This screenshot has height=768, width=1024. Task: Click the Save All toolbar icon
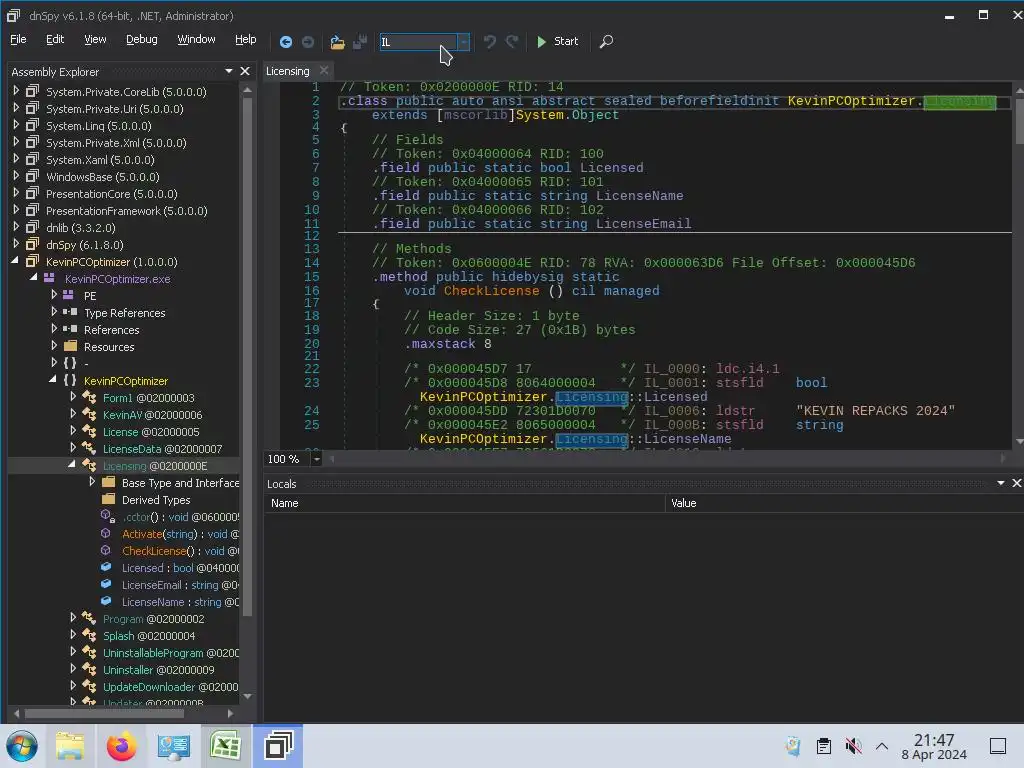coord(359,42)
